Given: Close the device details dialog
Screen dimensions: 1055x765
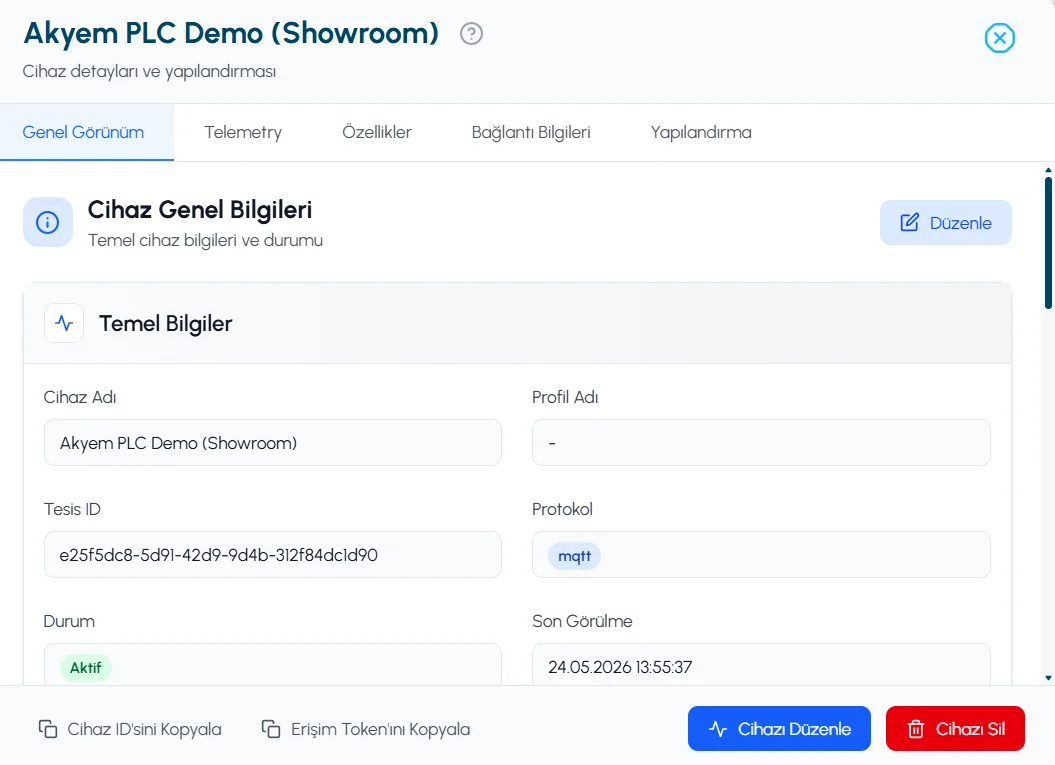Looking at the screenshot, I should (x=999, y=38).
